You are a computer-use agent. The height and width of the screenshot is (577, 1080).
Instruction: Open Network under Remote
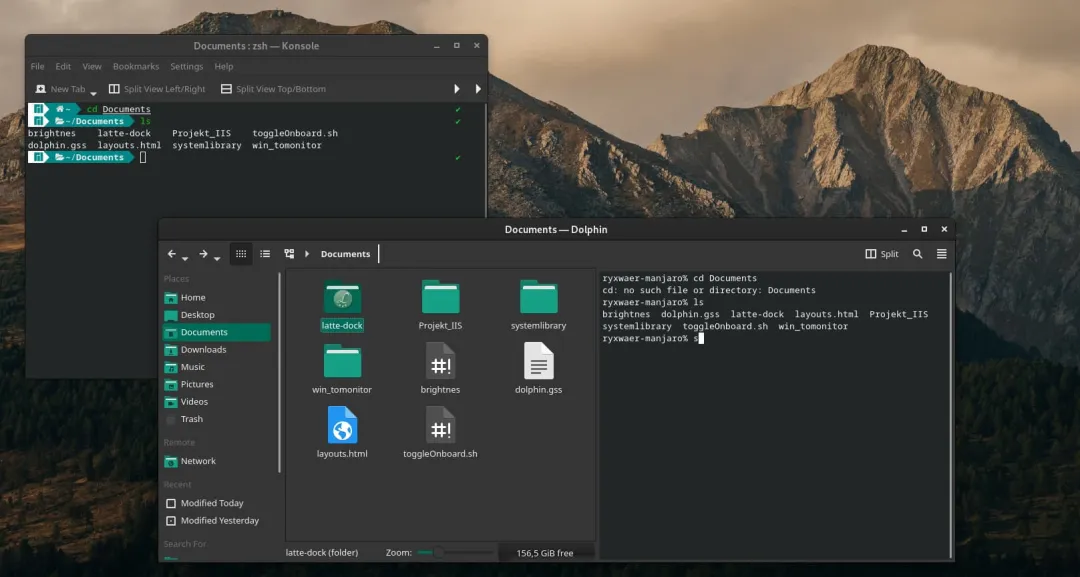coord(217,461)
